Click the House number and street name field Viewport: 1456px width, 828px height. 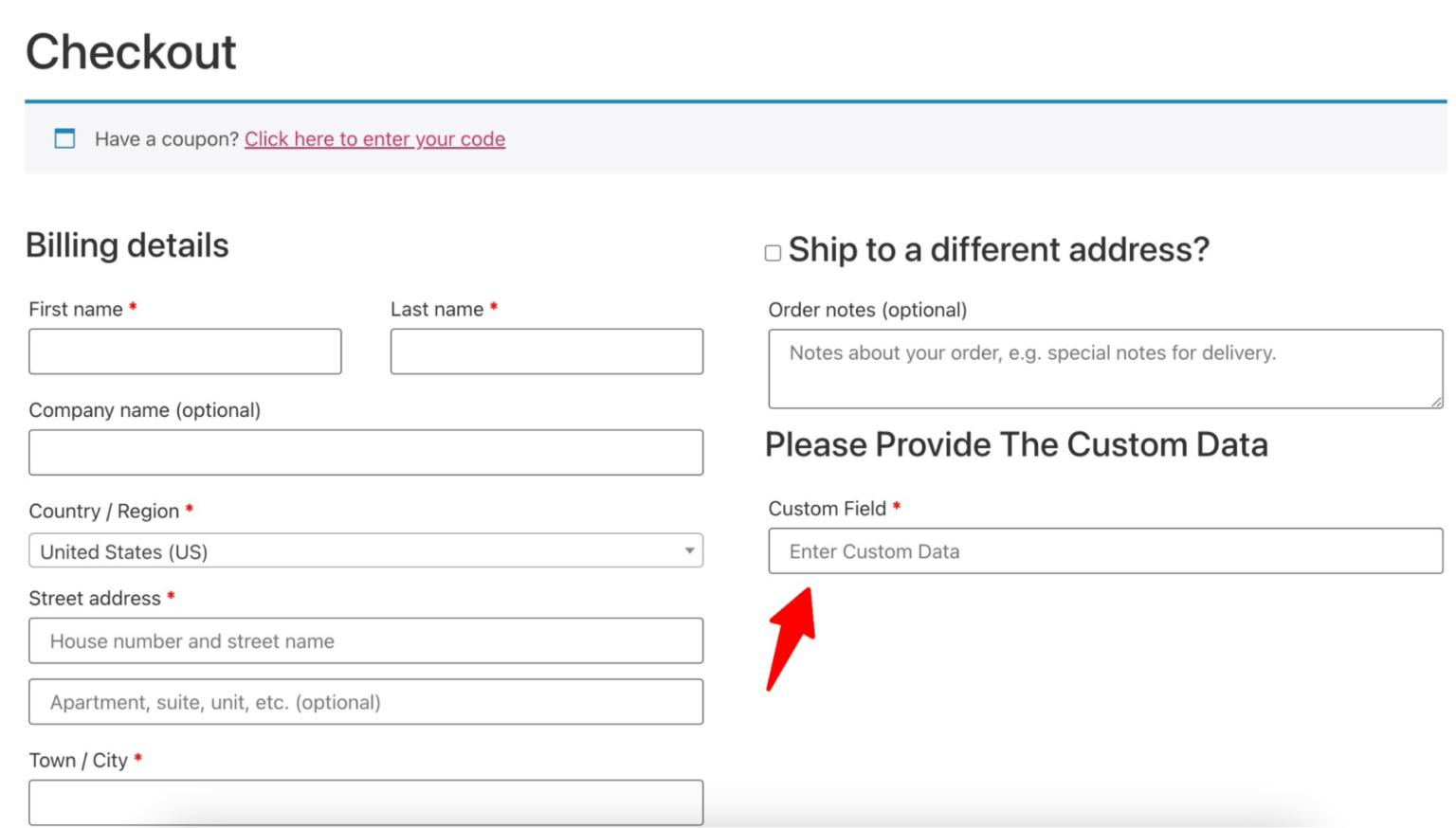pos(365,641)
